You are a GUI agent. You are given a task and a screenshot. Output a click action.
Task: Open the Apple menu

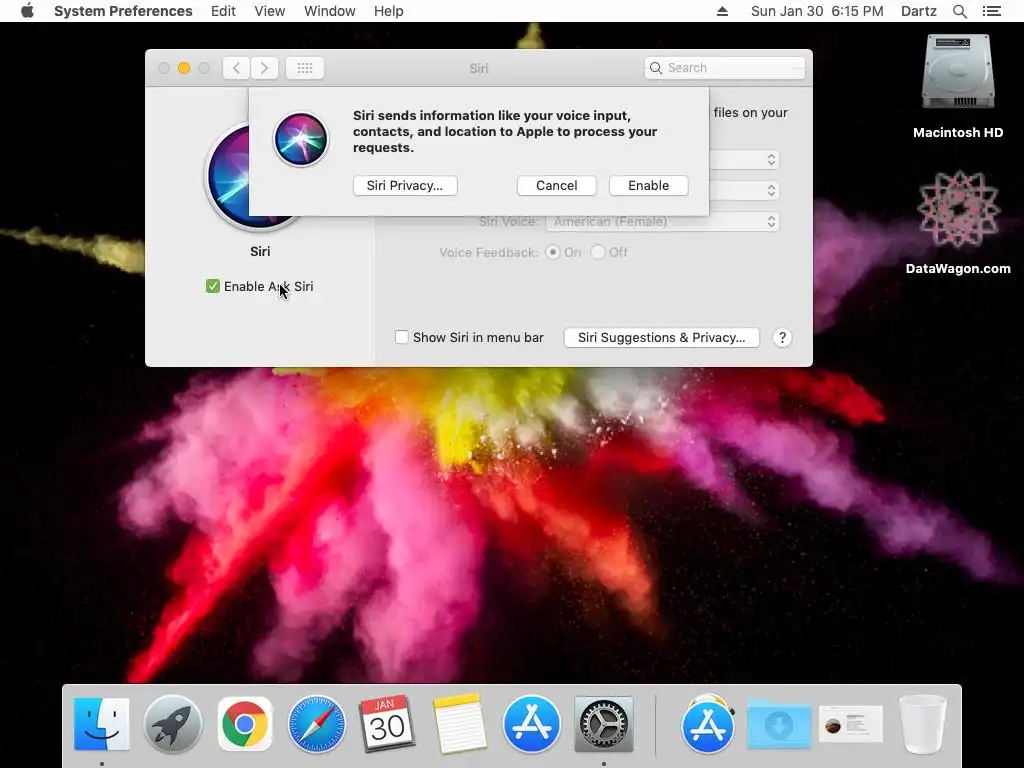(27, 11)
